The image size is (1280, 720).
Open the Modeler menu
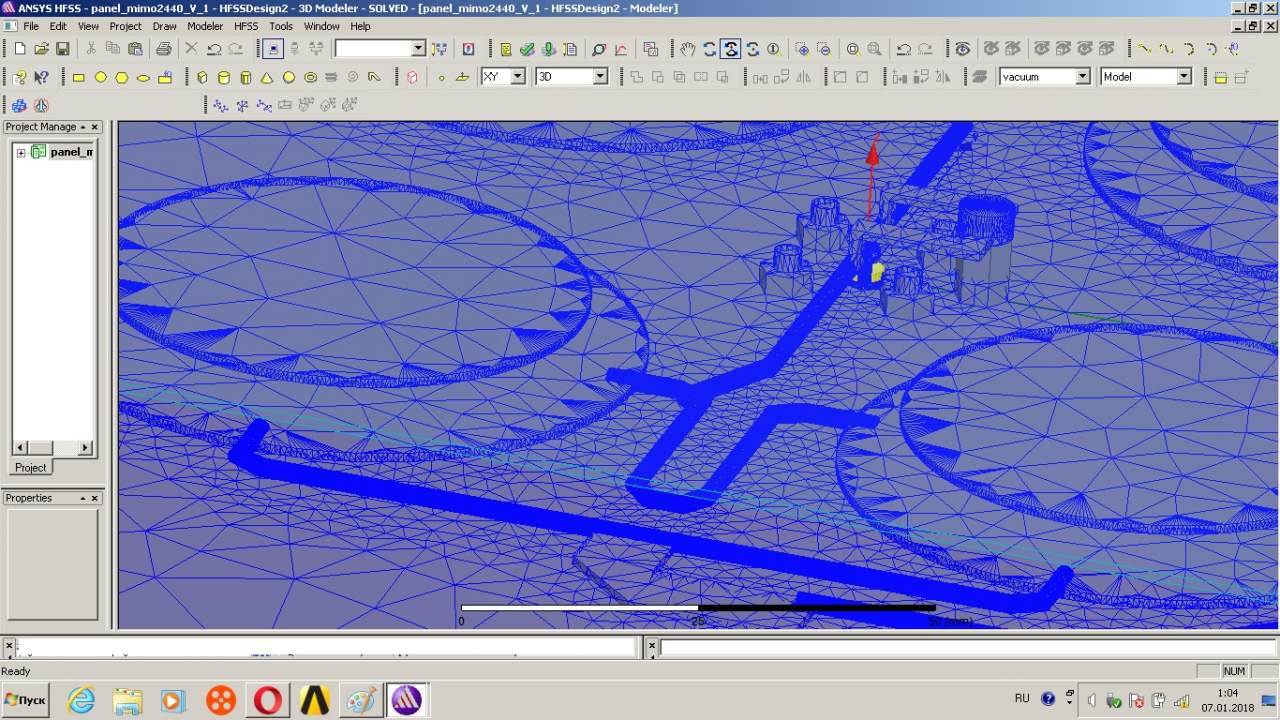tap(205, 26)
